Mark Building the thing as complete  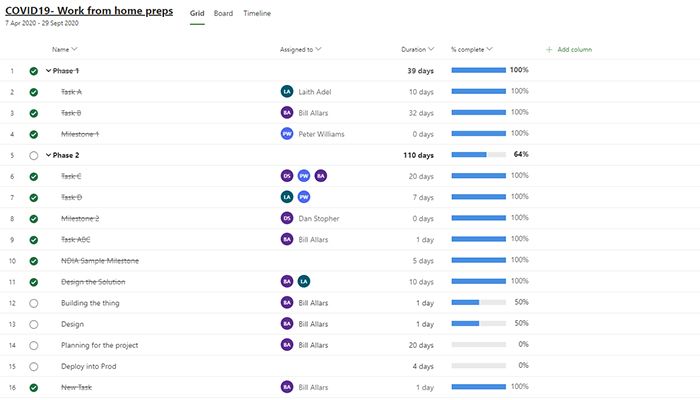point(34,303)
